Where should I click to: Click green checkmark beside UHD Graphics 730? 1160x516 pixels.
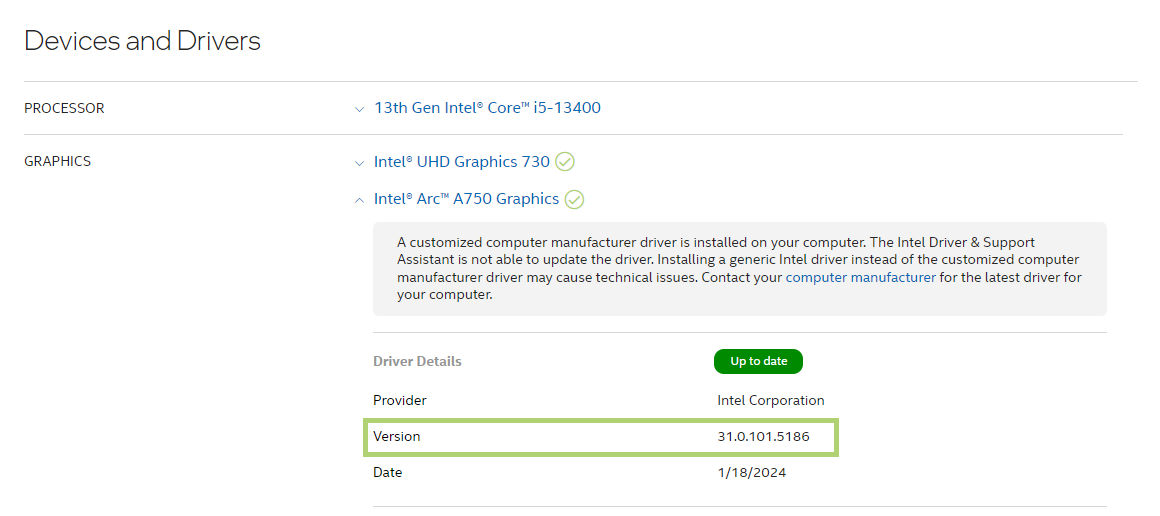(x=565, y=162)
